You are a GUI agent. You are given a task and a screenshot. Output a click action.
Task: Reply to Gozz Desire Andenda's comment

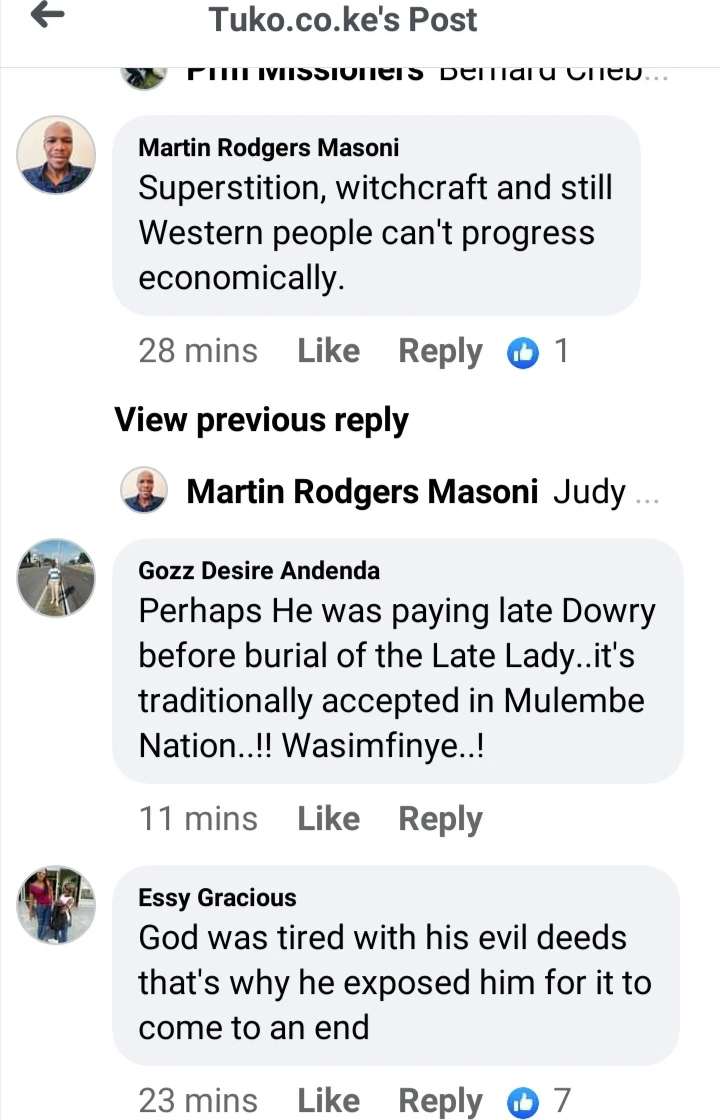441,819
